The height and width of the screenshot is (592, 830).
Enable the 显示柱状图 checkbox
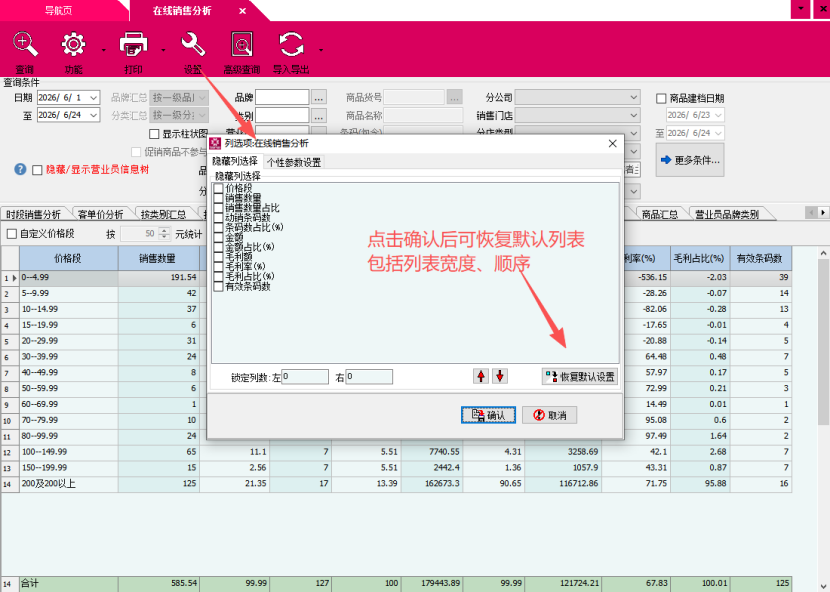pos(154,134)
